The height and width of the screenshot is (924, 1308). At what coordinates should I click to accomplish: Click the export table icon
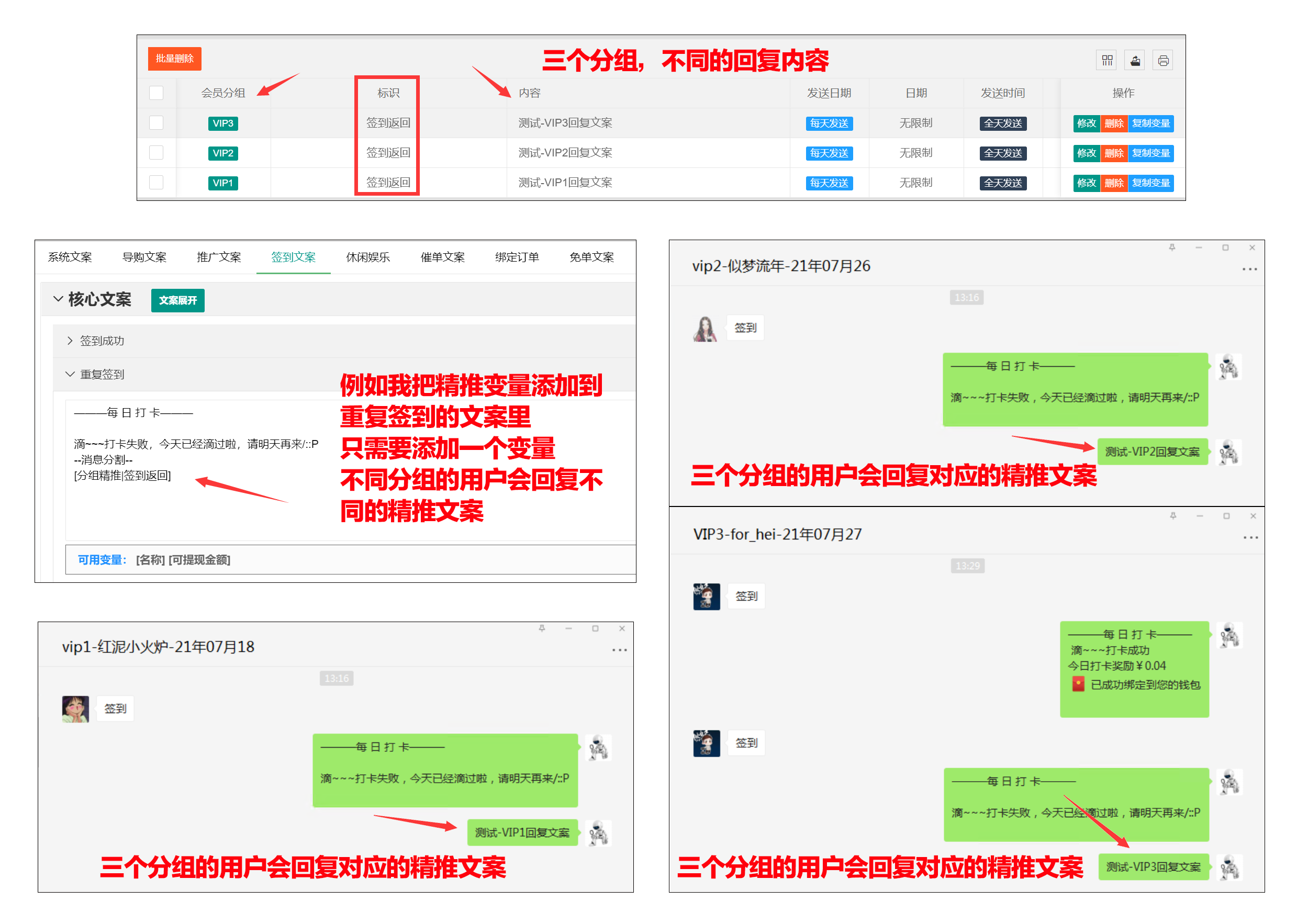click(x=1135, y=60)
